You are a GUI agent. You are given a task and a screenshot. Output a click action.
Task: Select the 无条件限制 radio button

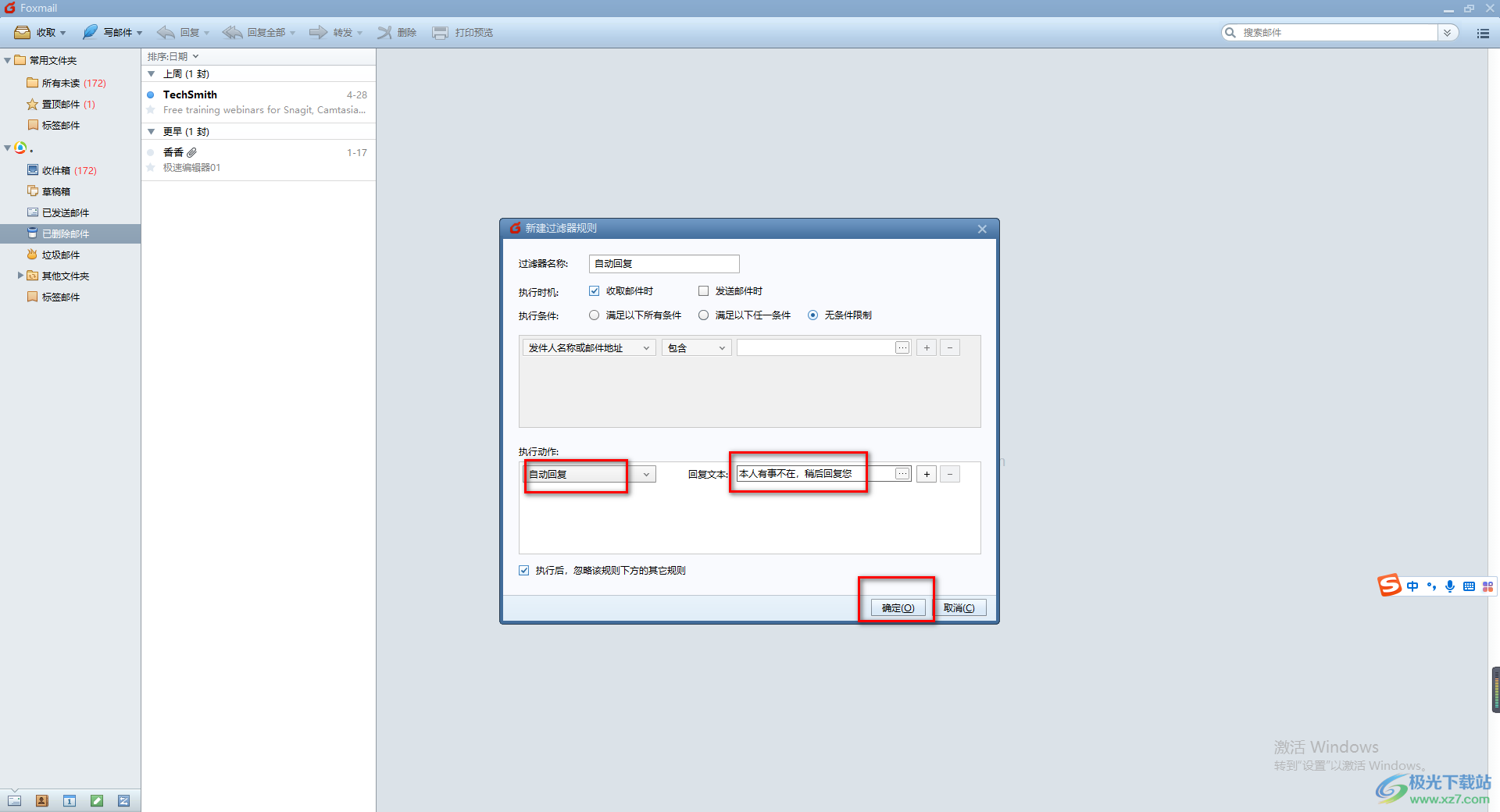(x=813, y=315)
